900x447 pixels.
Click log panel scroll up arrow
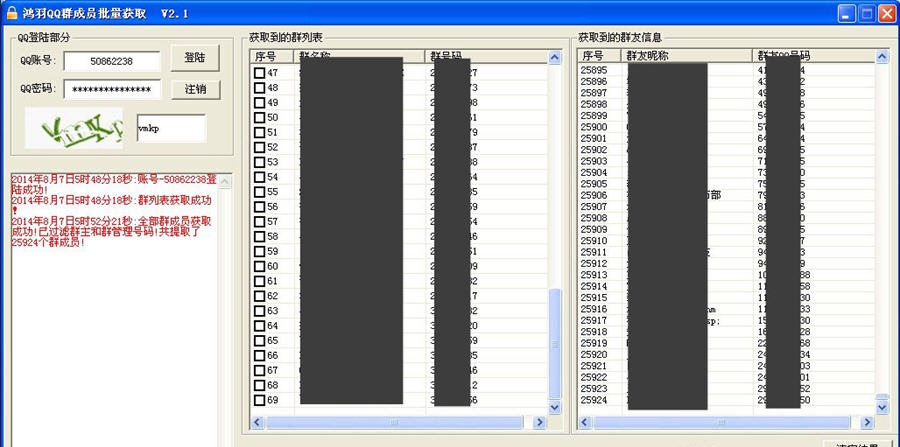tap(225, 181)
